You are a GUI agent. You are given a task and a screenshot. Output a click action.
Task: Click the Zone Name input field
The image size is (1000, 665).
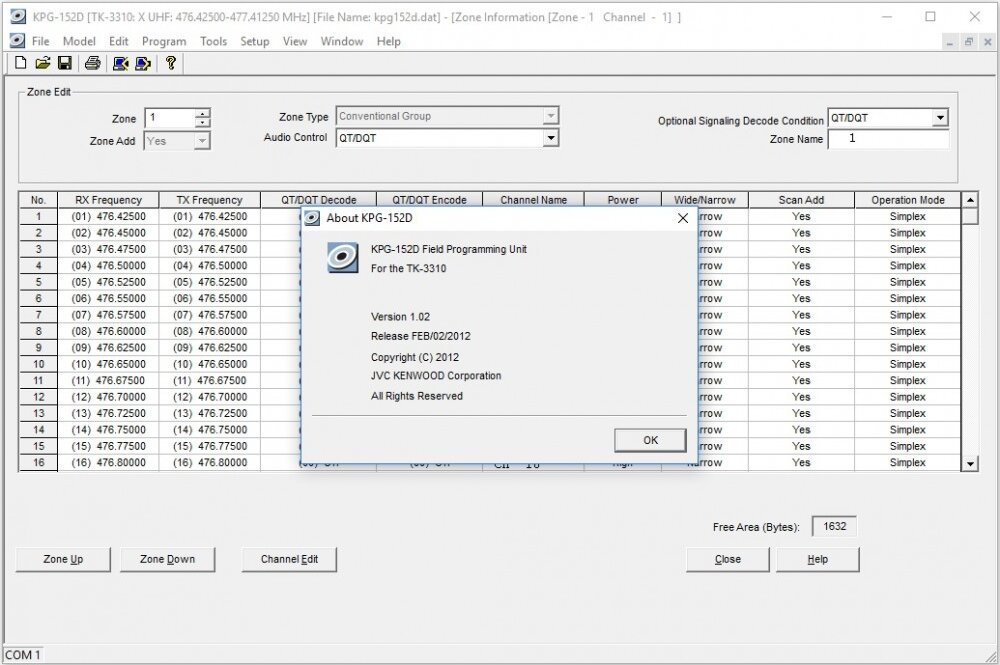point(888,139)
